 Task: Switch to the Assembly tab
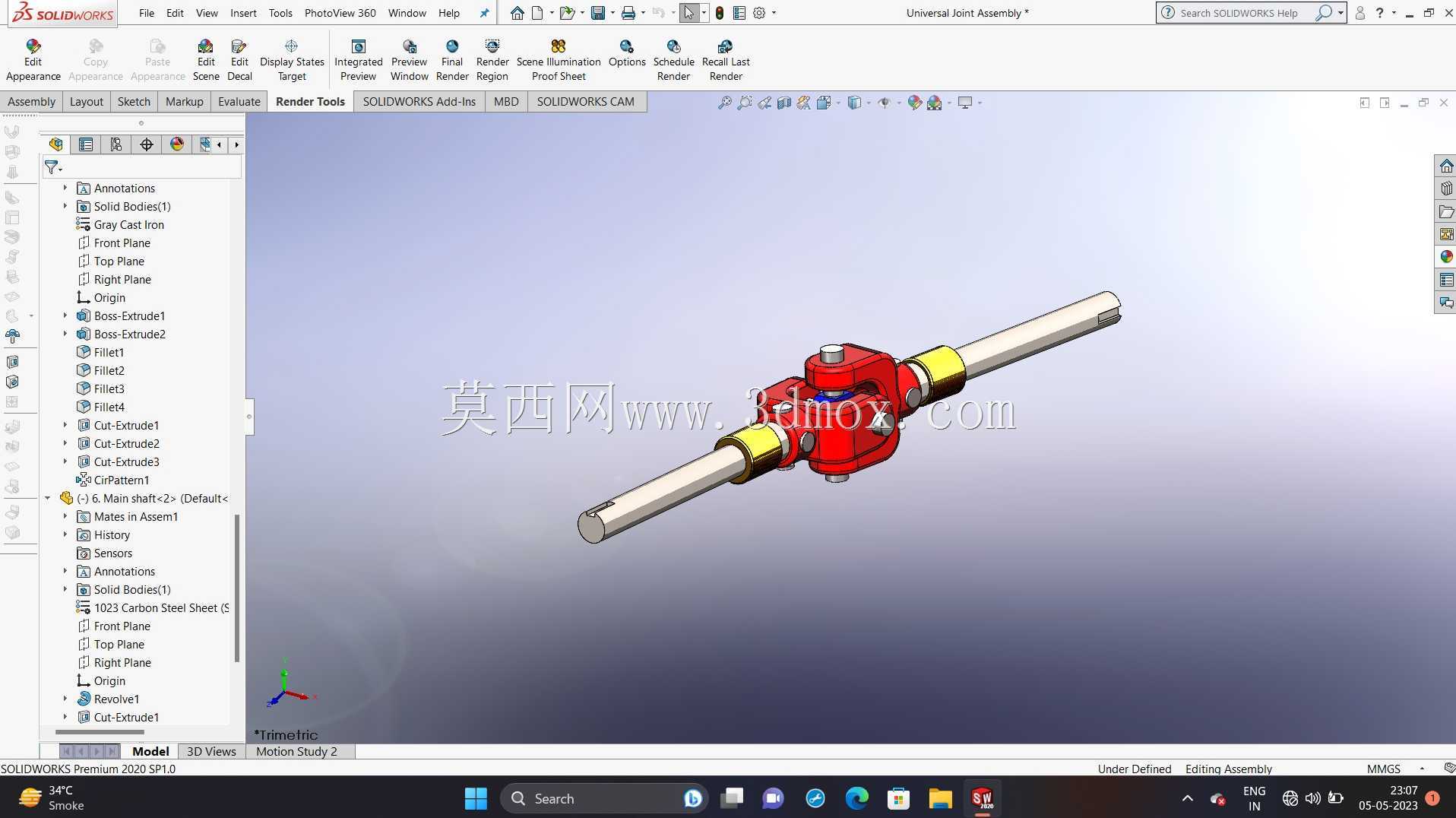[31, 102]
